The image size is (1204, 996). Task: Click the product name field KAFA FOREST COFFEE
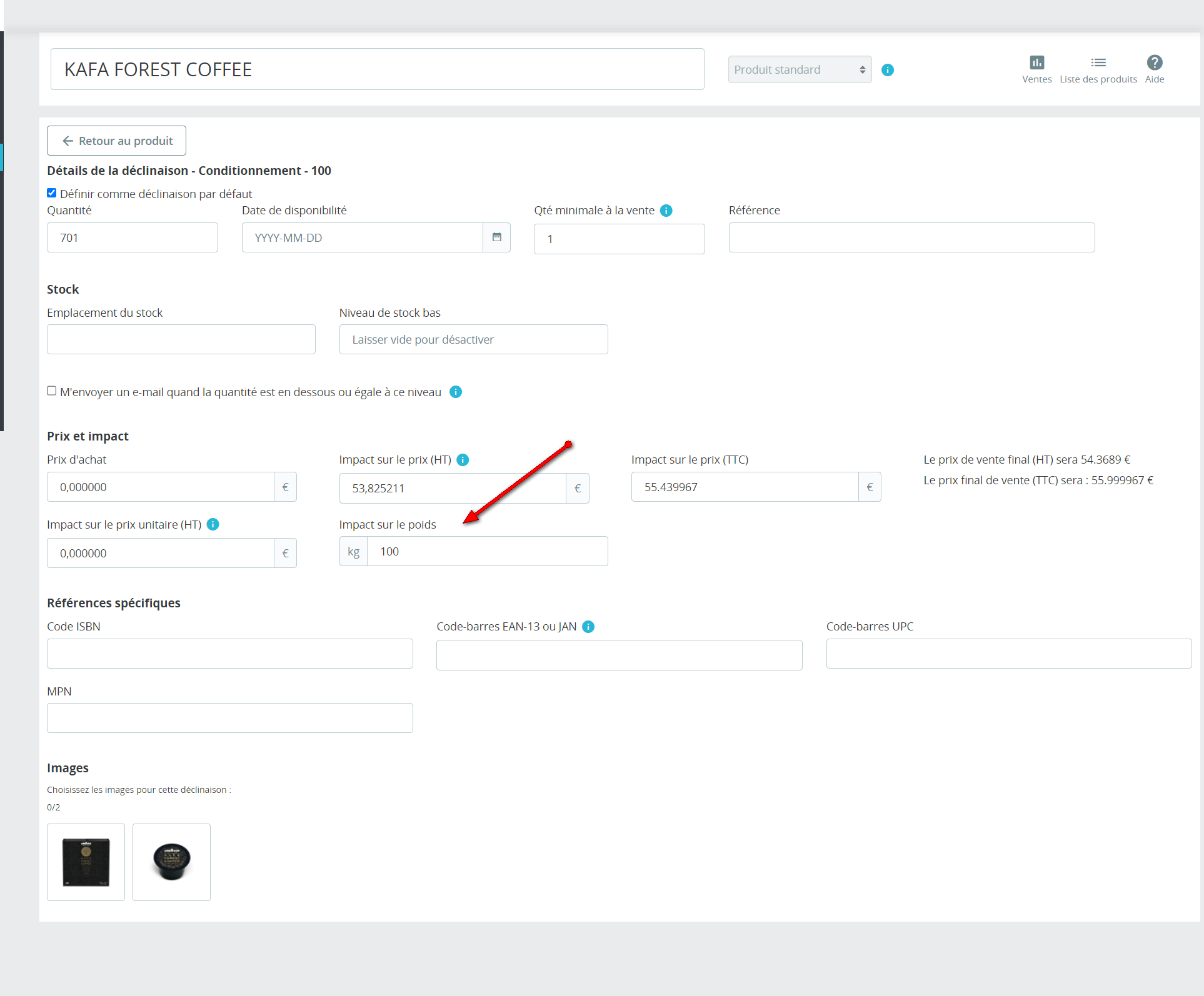click(378, 69)
